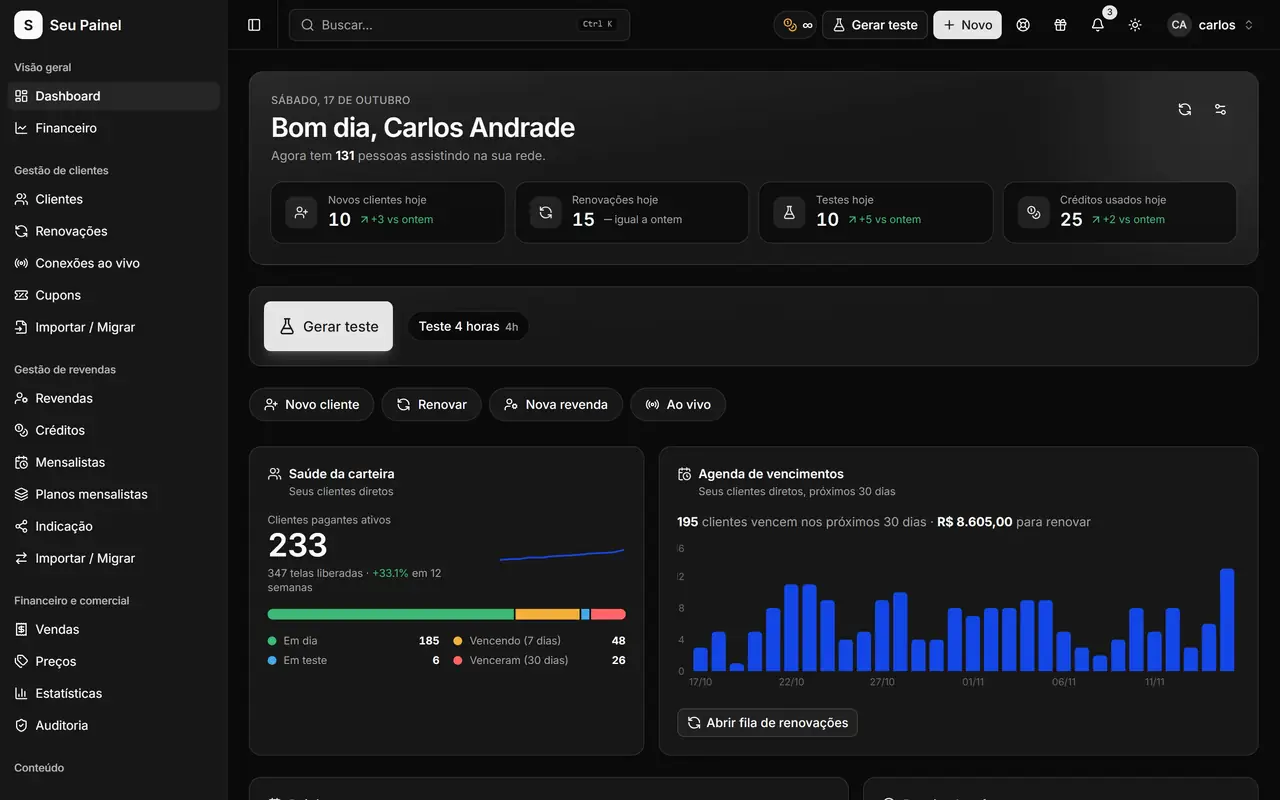Screen dimensions: 1280x800
Task: Open Revendas in the sidebar
Action: [x=114, y=398]
